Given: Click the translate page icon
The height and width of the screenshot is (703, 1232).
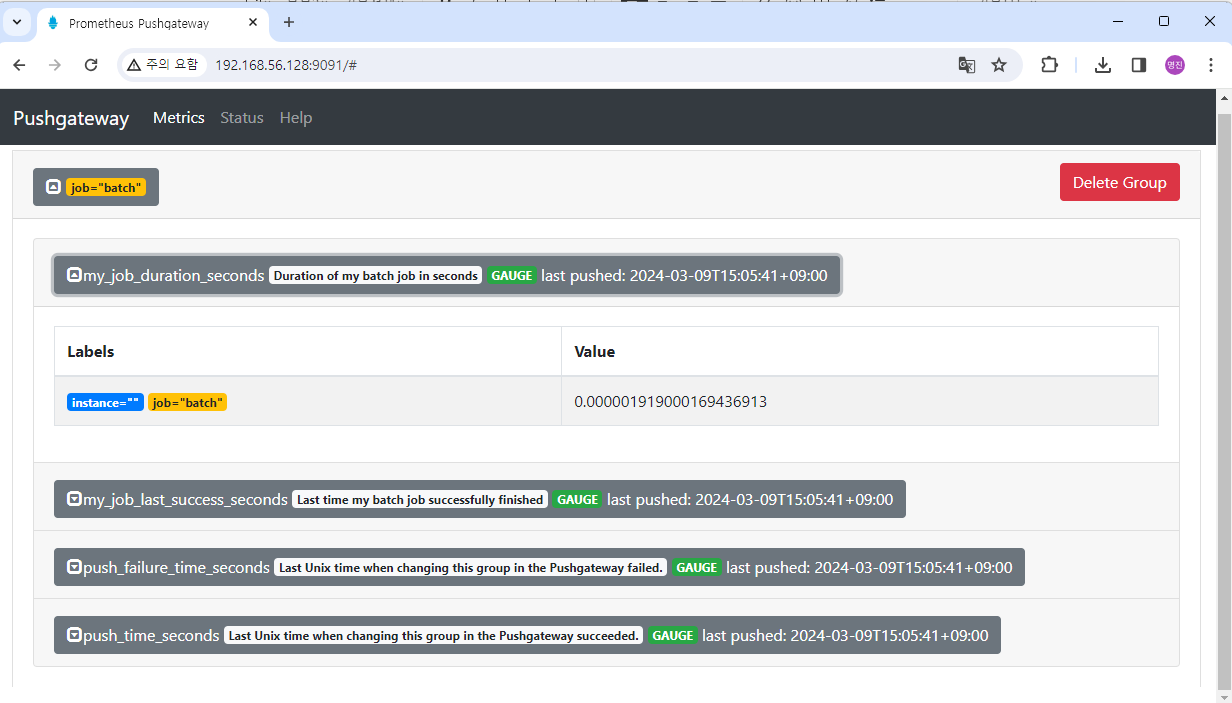Looking at the screenshot, I should [967, 65].
